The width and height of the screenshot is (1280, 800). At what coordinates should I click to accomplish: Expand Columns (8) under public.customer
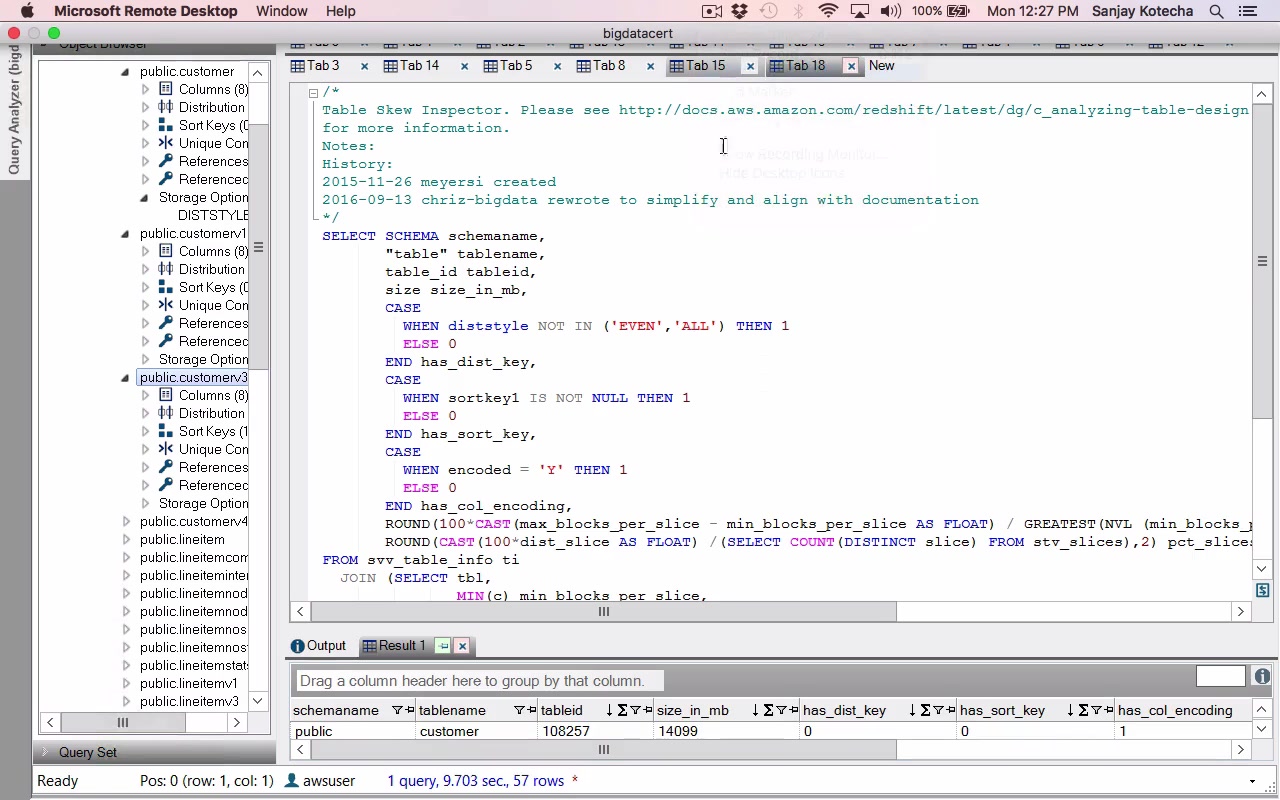point(146,89)
